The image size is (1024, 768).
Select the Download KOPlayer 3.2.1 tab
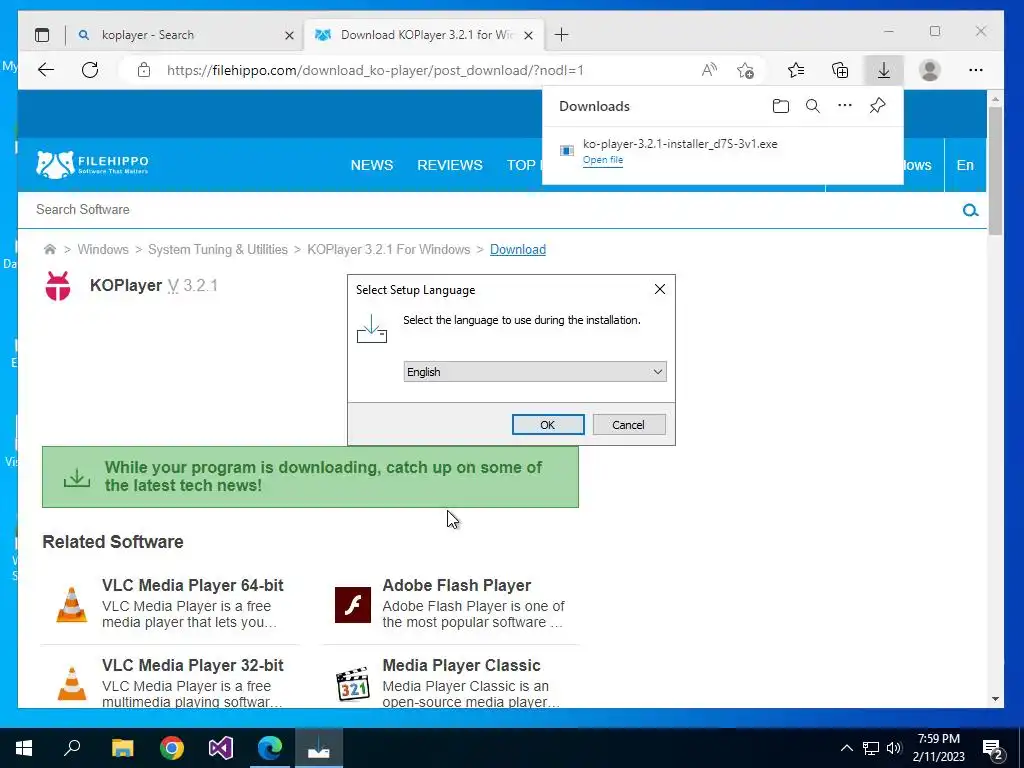426,35
